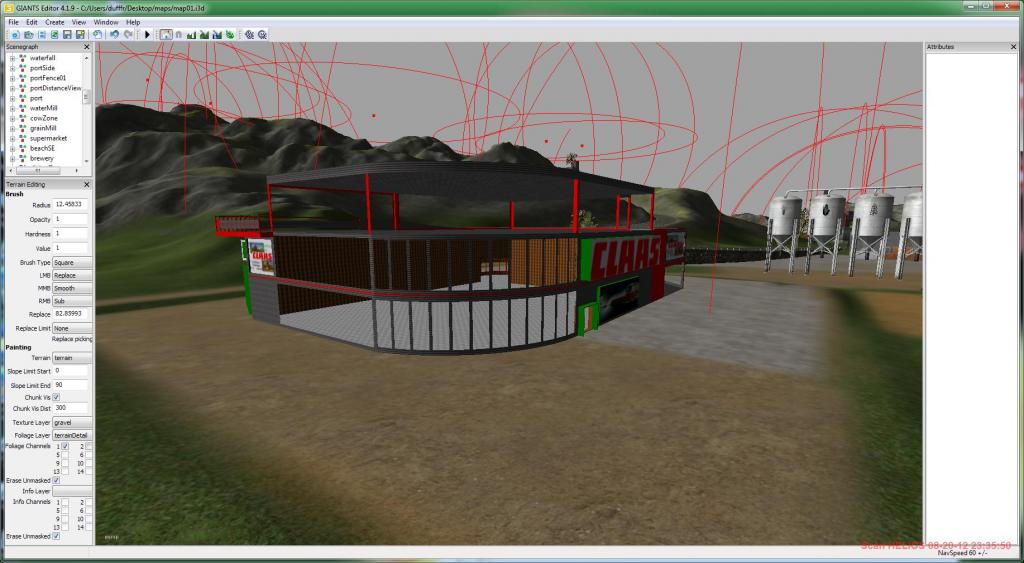The image size is (1024, 563).
Task: Open the Help menu
Action: (133, 22)
